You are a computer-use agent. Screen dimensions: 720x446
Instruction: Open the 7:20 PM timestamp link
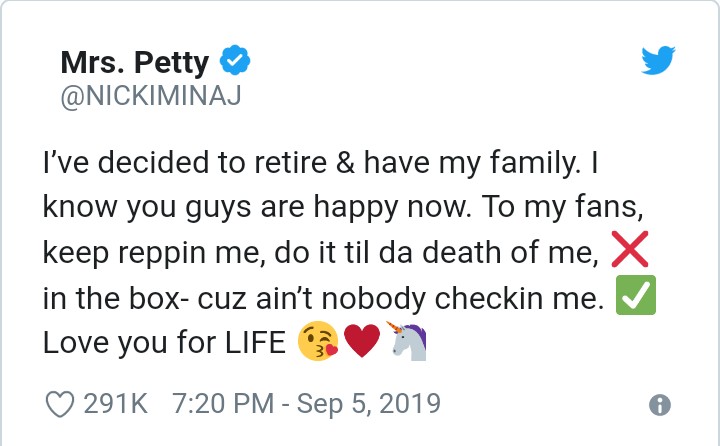(x=223, y=404)
